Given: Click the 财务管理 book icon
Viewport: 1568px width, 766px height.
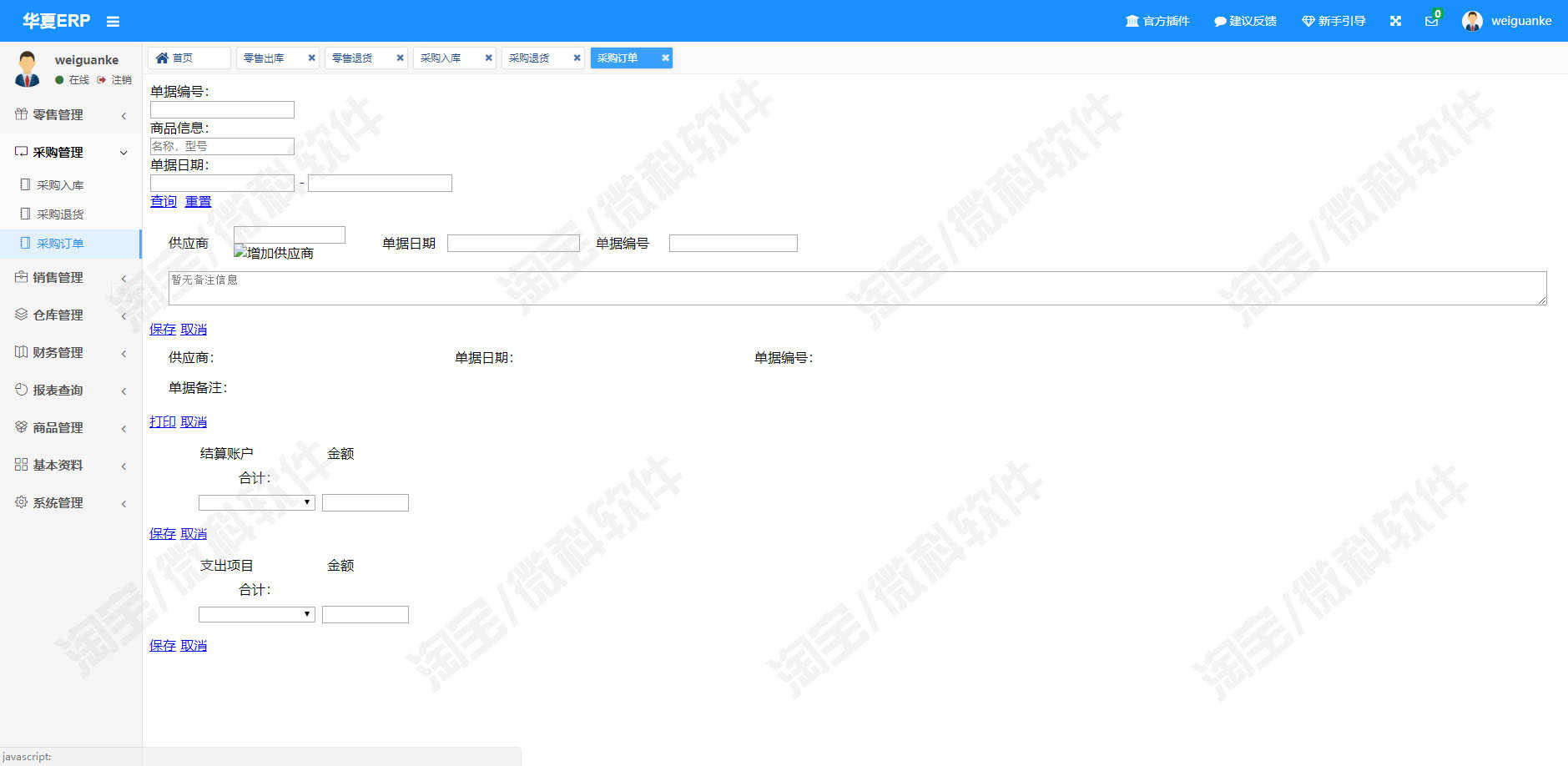Looking at the screenshot, I should [x=21, y=352].
